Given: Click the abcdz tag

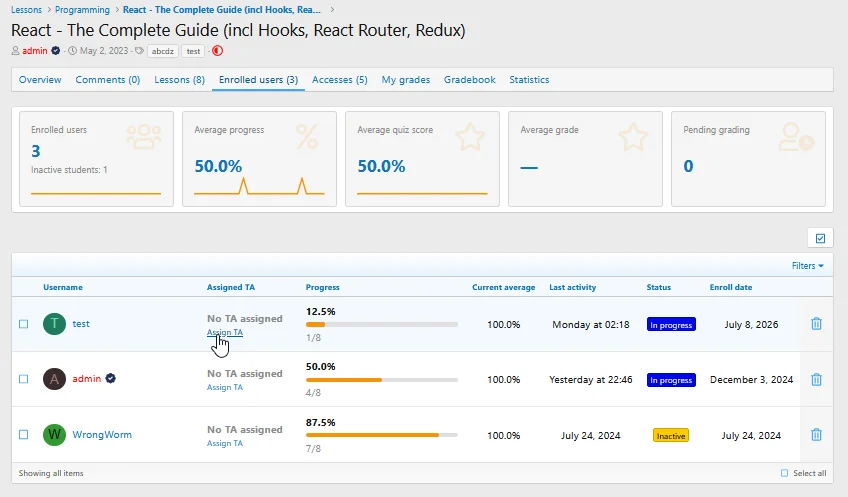Looking at the screenshot, I should [163, 51].
